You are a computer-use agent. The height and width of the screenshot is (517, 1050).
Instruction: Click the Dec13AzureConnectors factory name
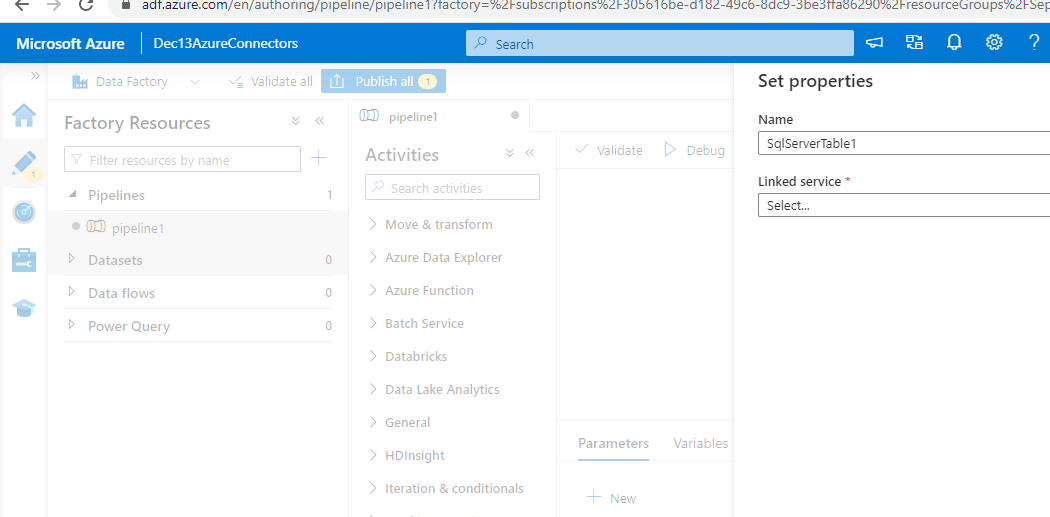coord(226,44)
